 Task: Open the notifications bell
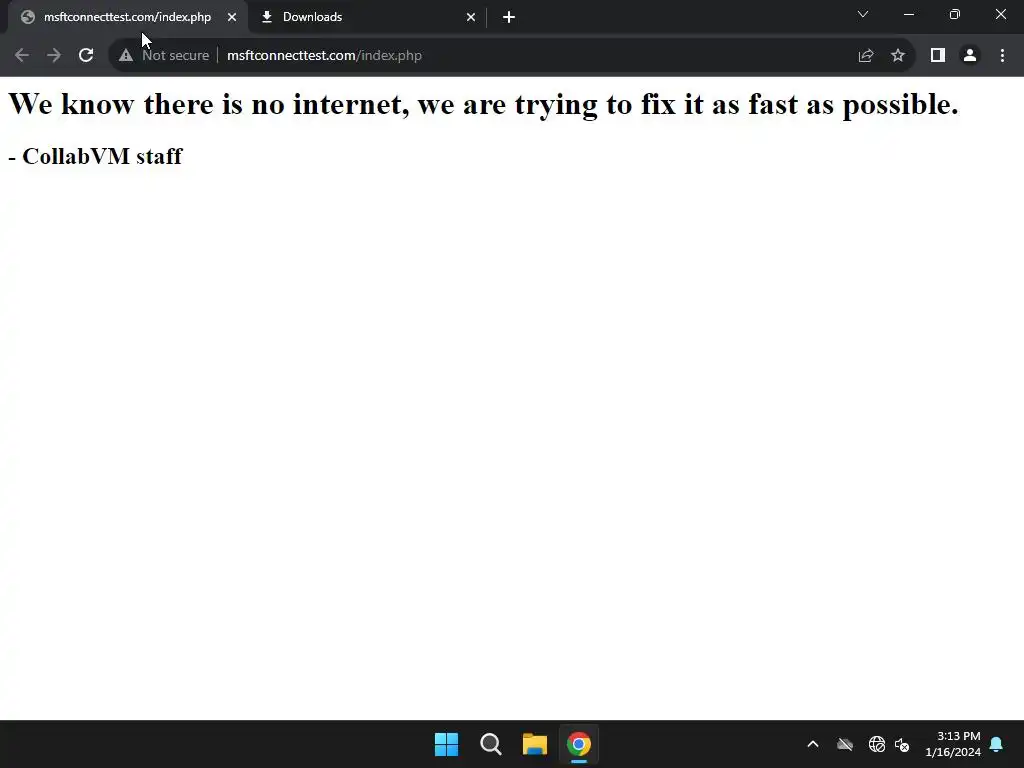coord(997,744)
